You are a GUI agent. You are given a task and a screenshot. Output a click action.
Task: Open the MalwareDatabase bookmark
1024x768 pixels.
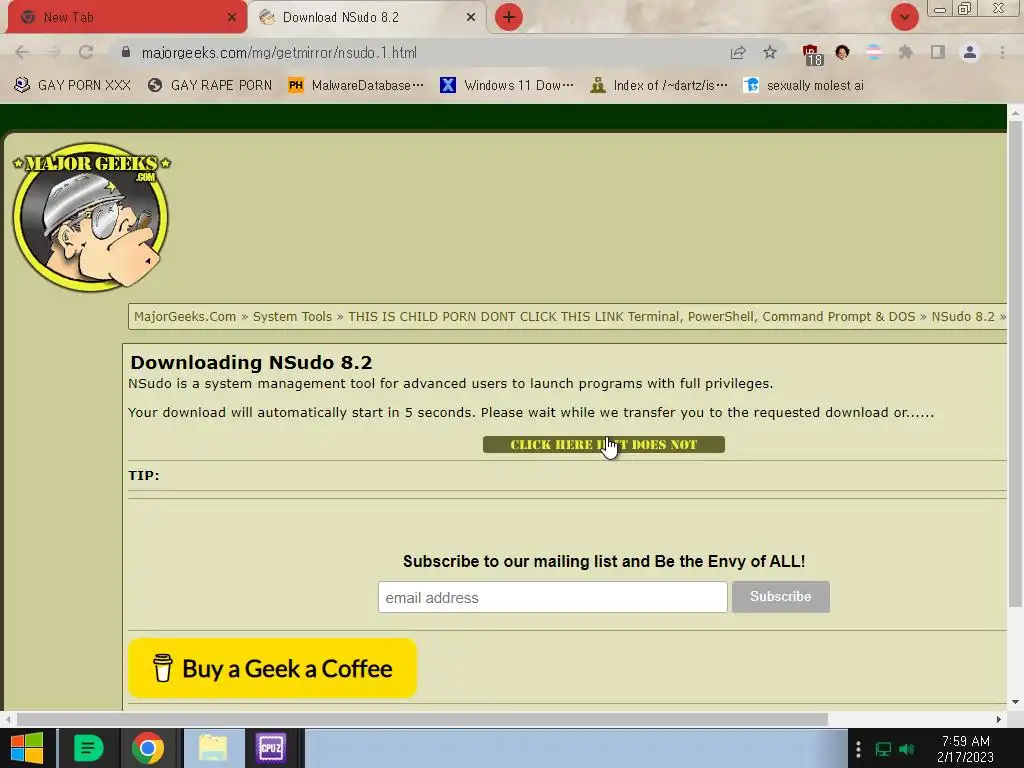(357, 85)
